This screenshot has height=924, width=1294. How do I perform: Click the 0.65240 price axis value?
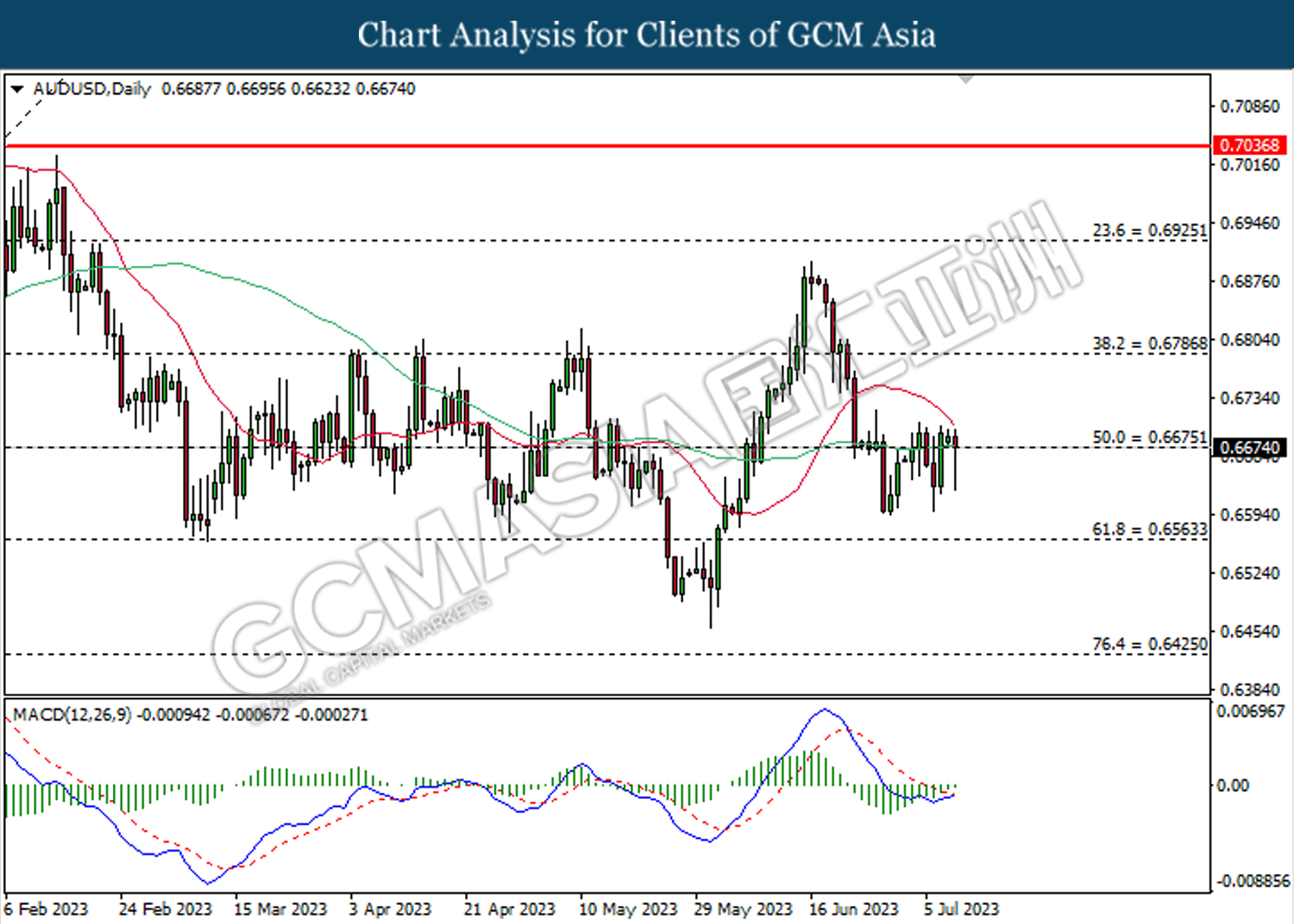point(1249,573)
